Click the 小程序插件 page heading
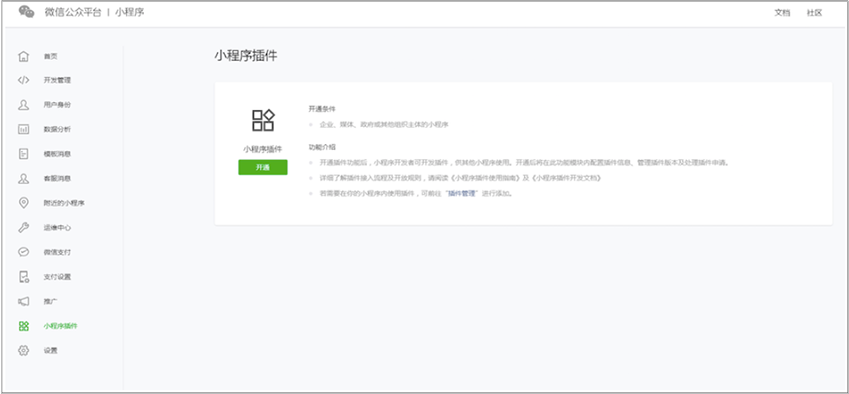Image resolution: width=849 pixels, height=394 pixels. 246,56
